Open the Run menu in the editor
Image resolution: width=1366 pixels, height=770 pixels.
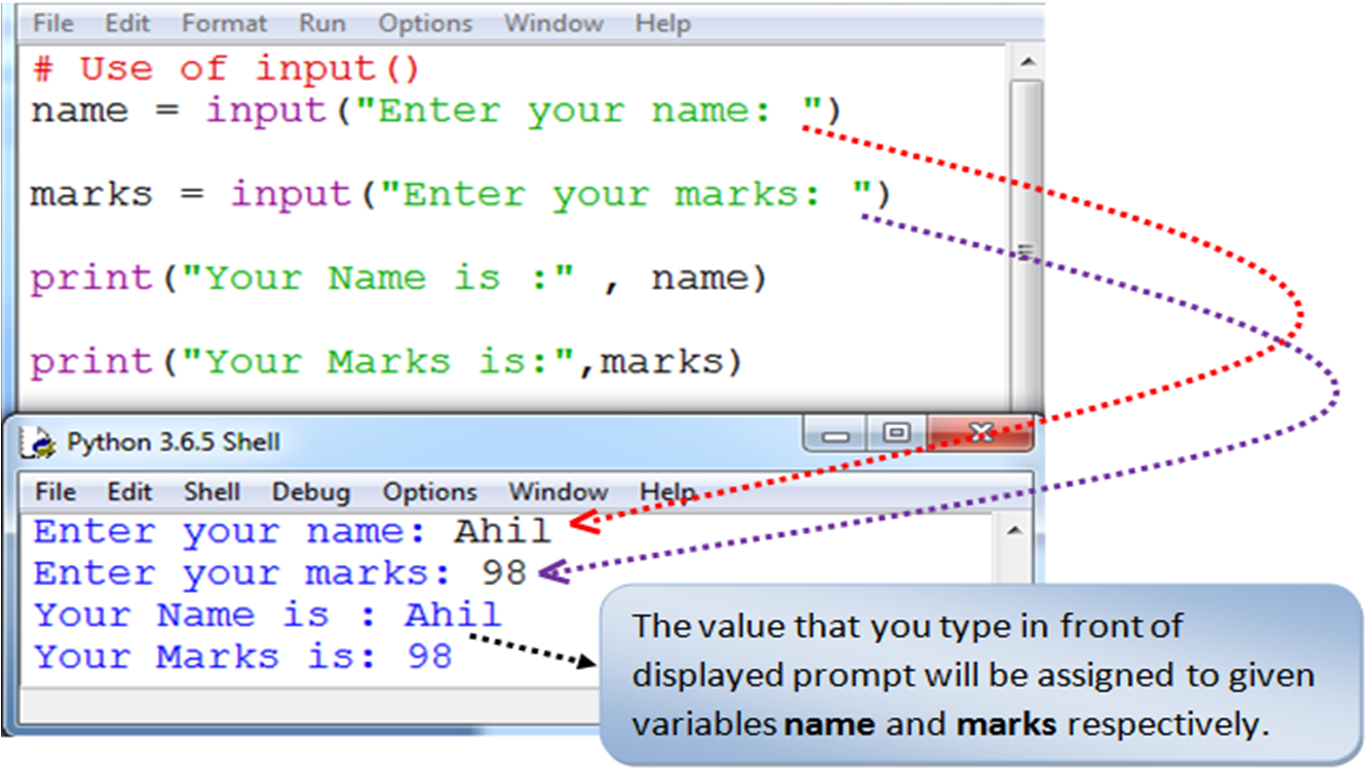pyautogui.click(x=322, y=23)
